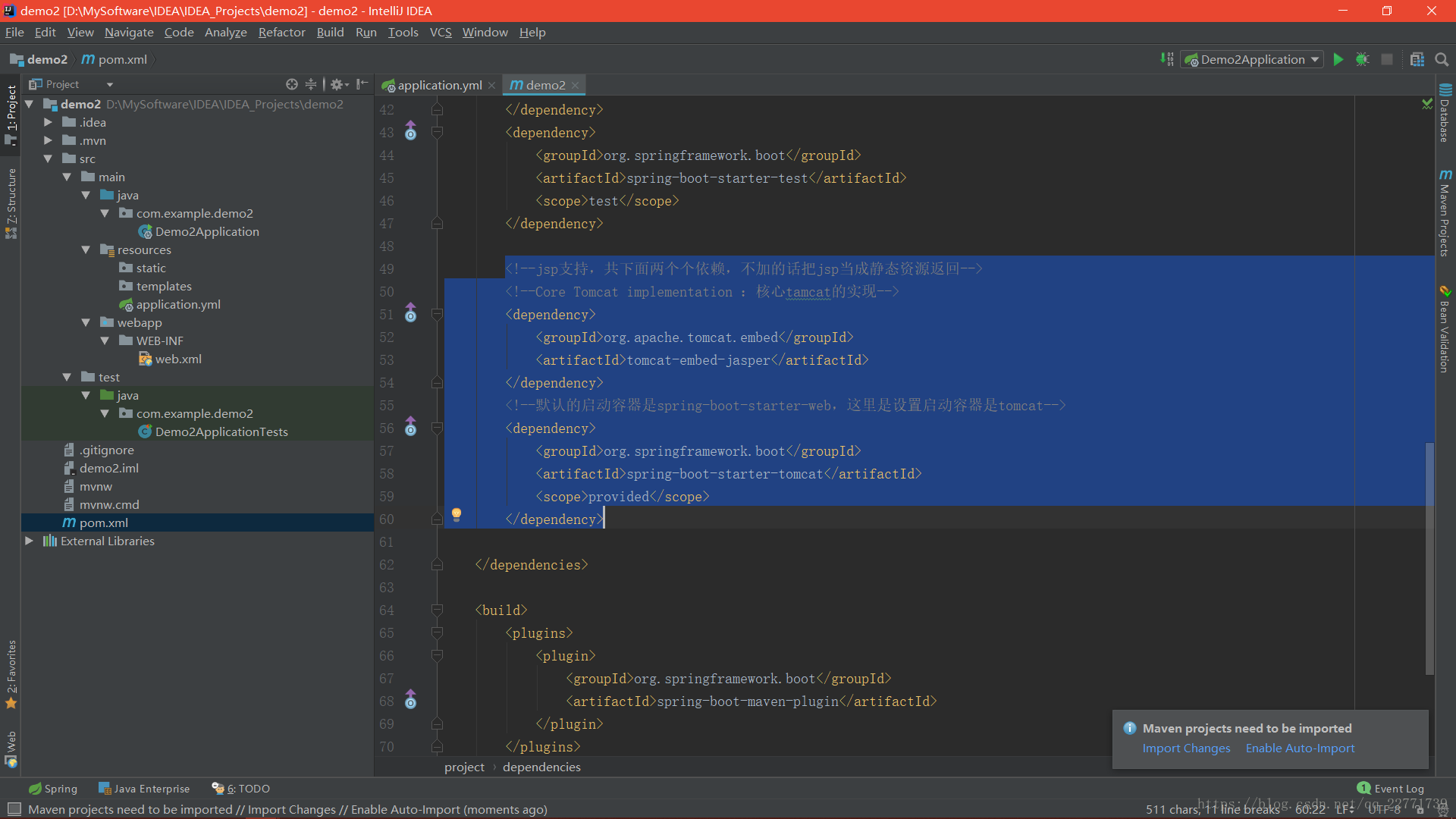Click bean gutter icon on line 68
The image size is (1456, 819).
click(x=410, y=700)
